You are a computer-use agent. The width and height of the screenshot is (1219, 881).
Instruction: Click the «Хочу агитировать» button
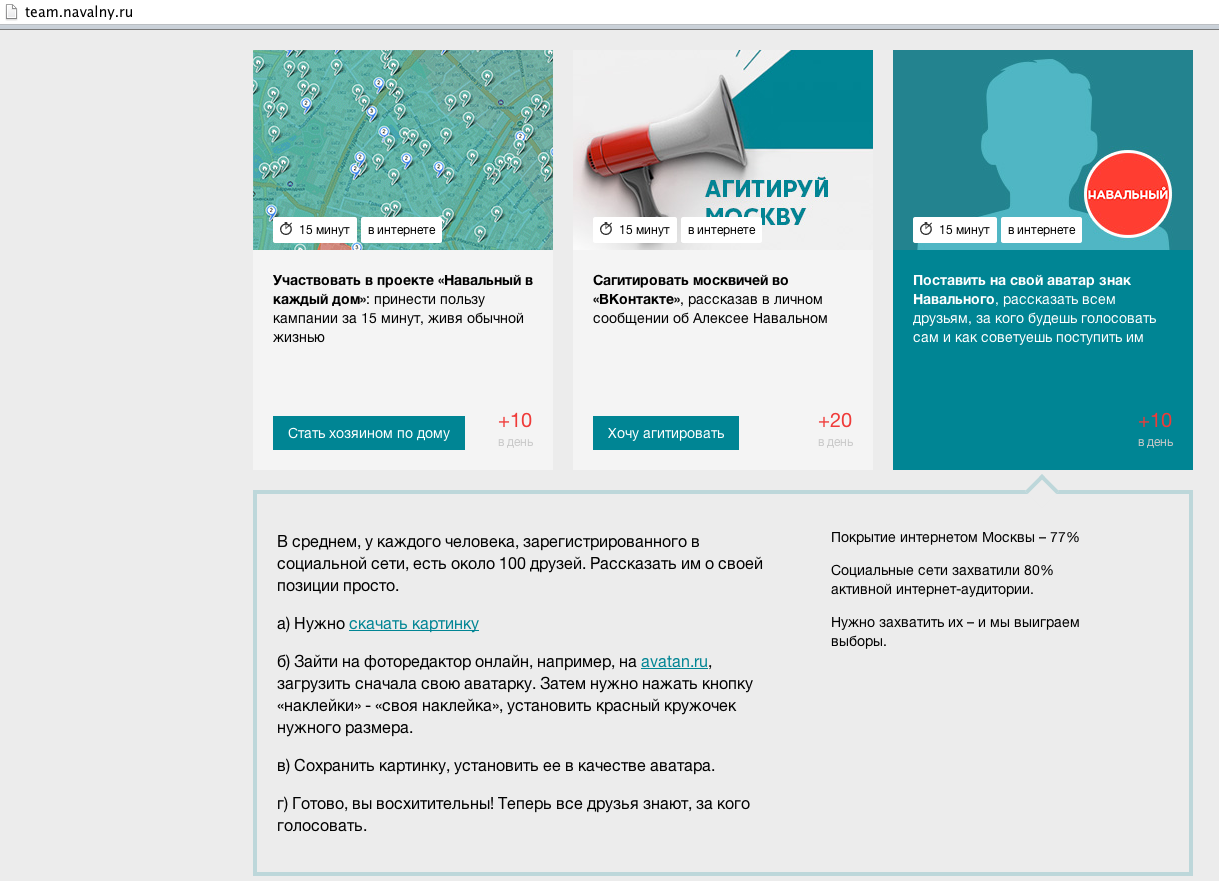(x=666, y=433)
